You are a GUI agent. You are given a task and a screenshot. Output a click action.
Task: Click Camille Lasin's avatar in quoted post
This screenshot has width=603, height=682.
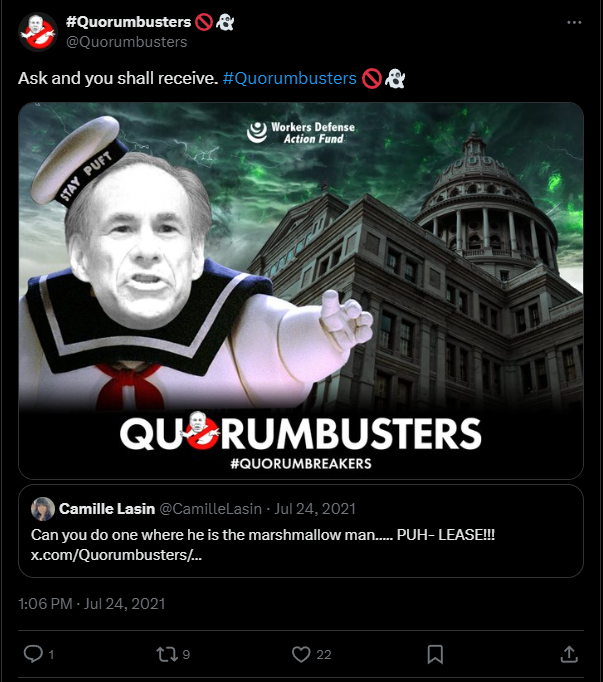click(x=43, y=508)
